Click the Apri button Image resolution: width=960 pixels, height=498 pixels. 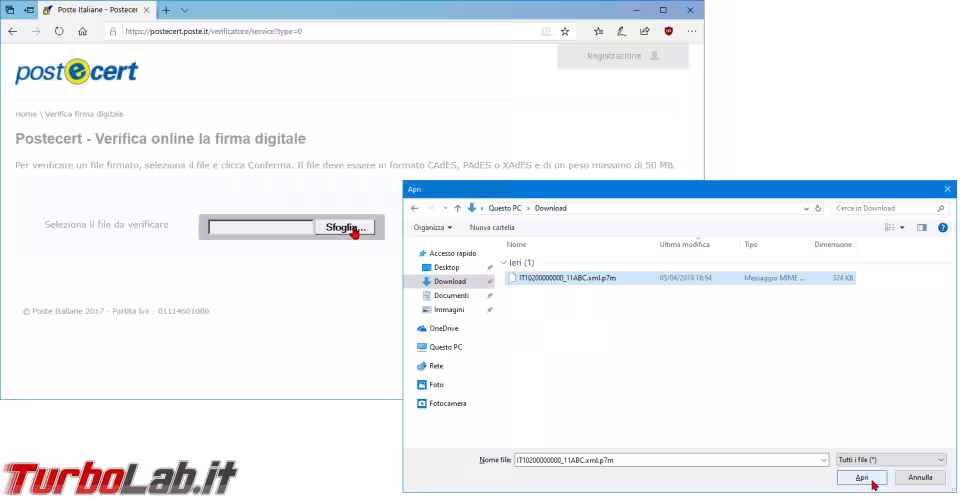tap(861, 477)
